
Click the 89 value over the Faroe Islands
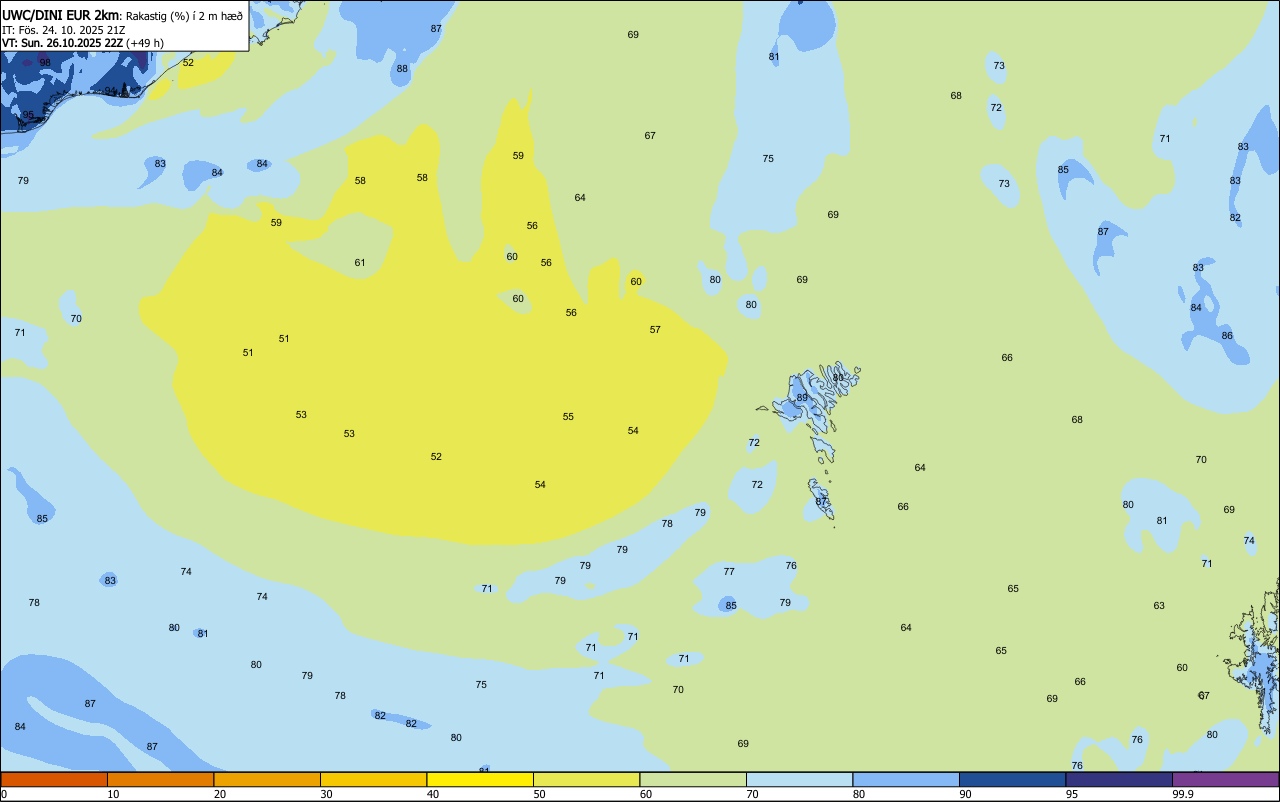click(x=802, y=398)
